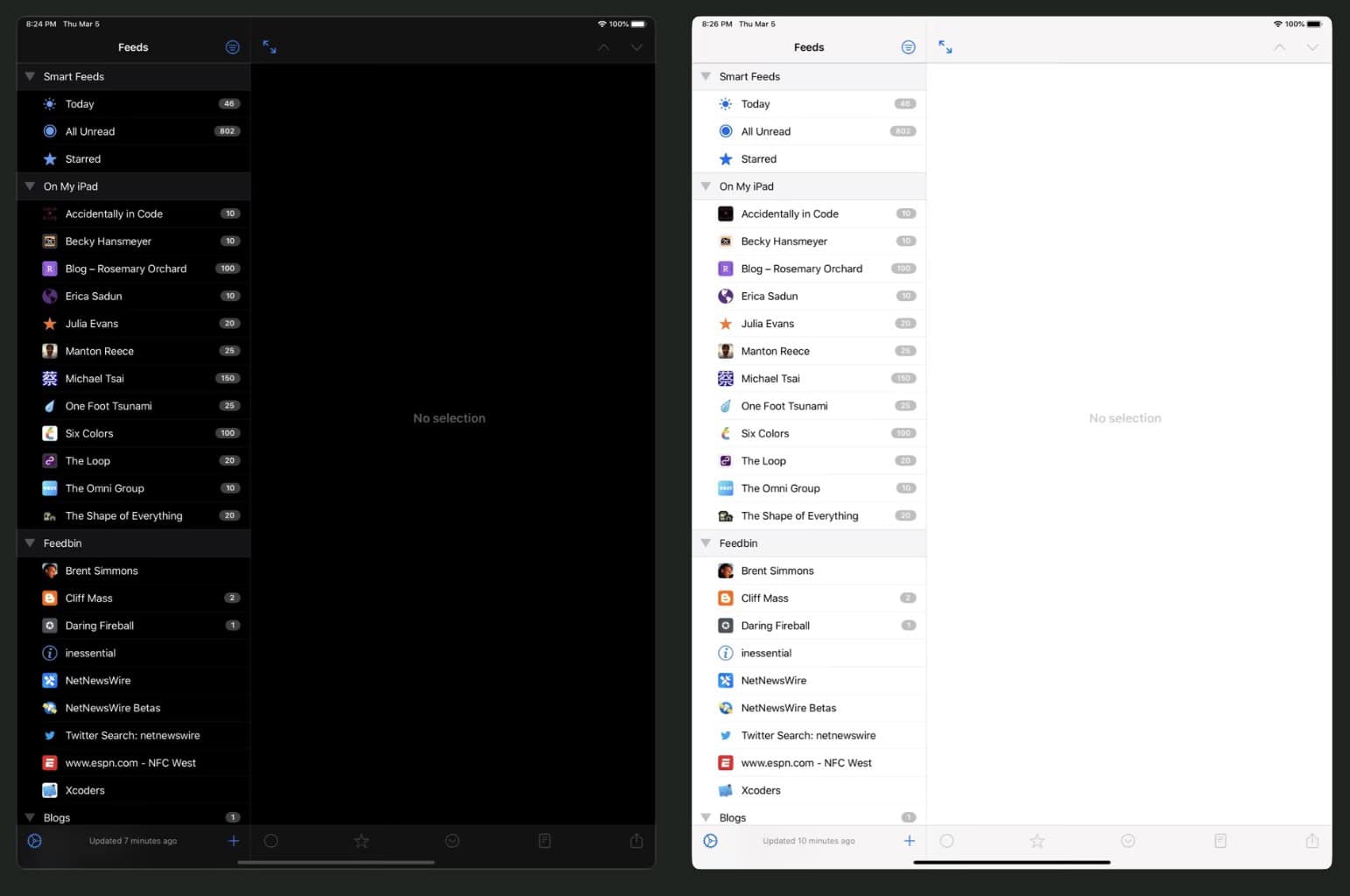Open Accidentally in Code in dark window
The height and width of the screenshot is (896, 1350).
point(134,213)
